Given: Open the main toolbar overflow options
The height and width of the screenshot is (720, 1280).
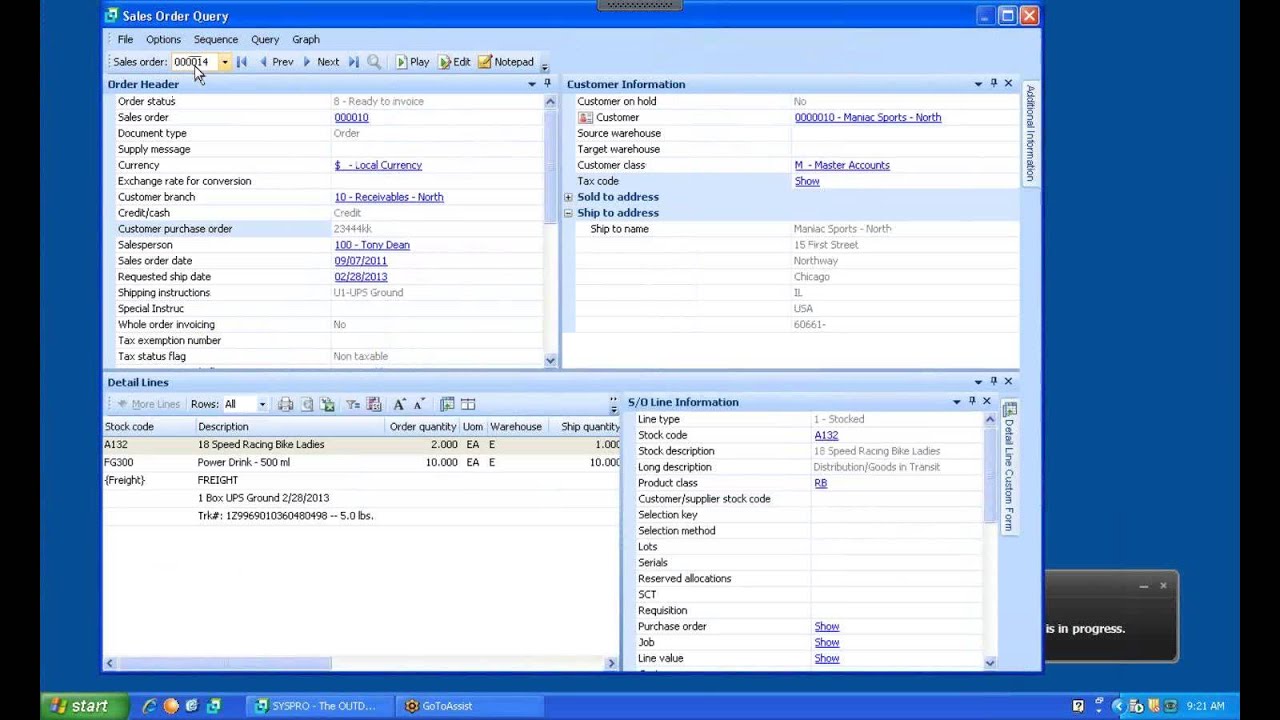Looking at the screenshot, I should coord(544,66).
